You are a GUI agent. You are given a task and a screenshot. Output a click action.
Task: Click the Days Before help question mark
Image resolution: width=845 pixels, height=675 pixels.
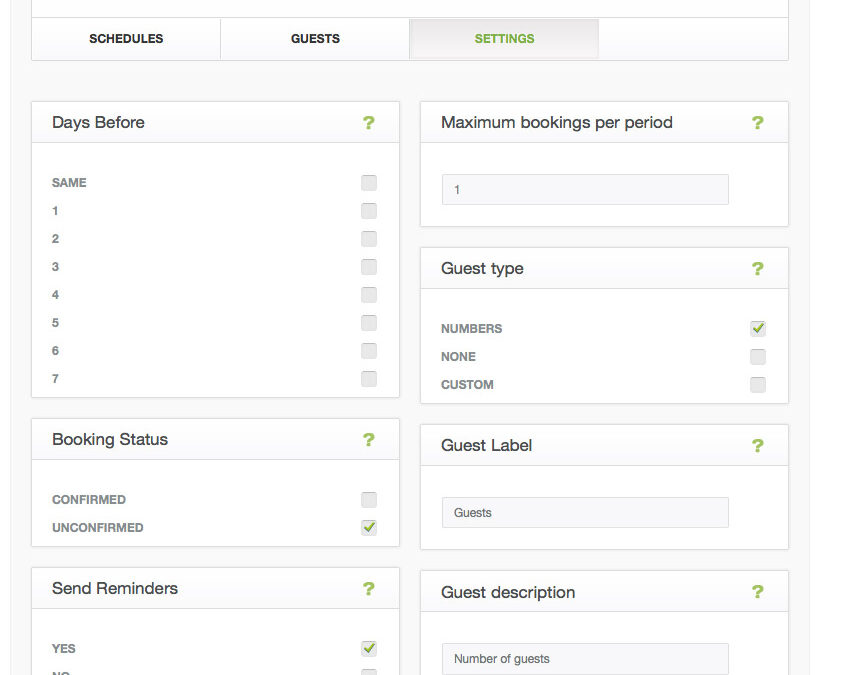click(368, 123)
